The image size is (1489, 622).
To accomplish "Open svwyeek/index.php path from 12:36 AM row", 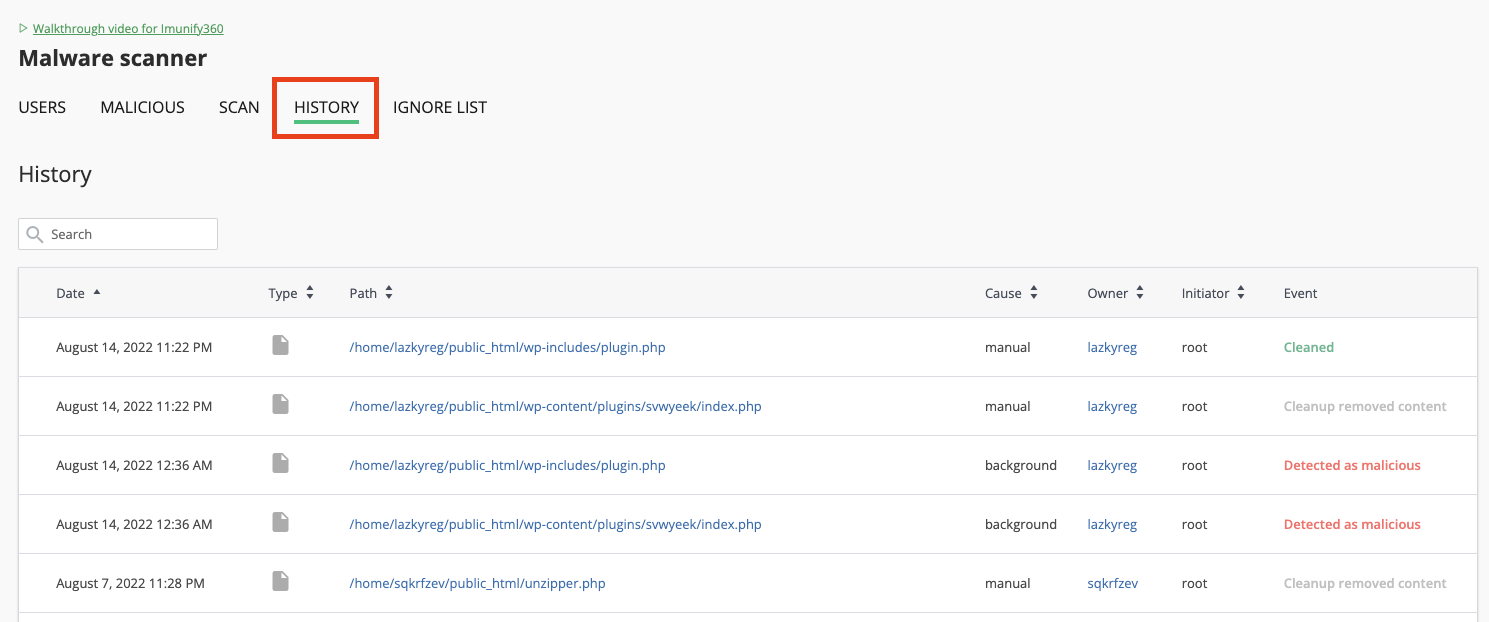I will (x=555, y=524).
